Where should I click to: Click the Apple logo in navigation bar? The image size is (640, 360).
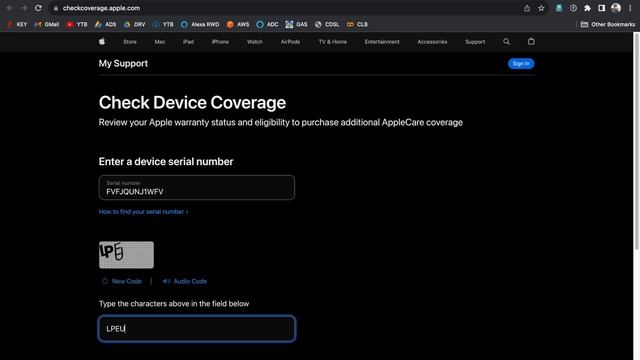(102, 41)
